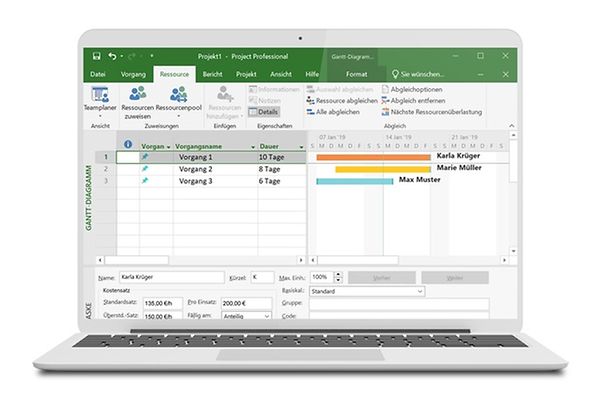The height and width of the screenshot is (400, 601).
Task: Click the Name field containing Karla Krüger
Action: 170,277
